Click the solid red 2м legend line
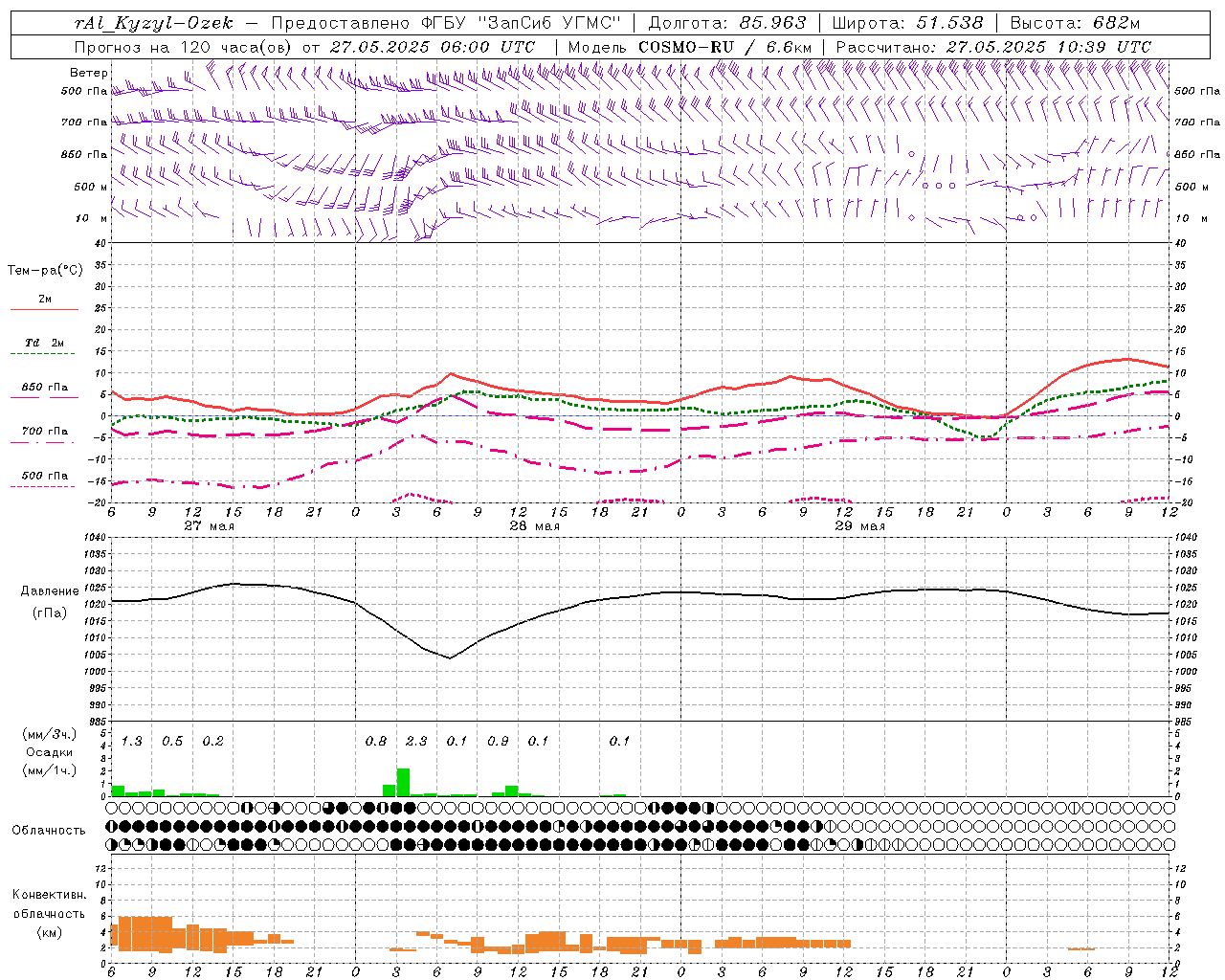Viewport: 1225px width, 980px height. (44, 310)
